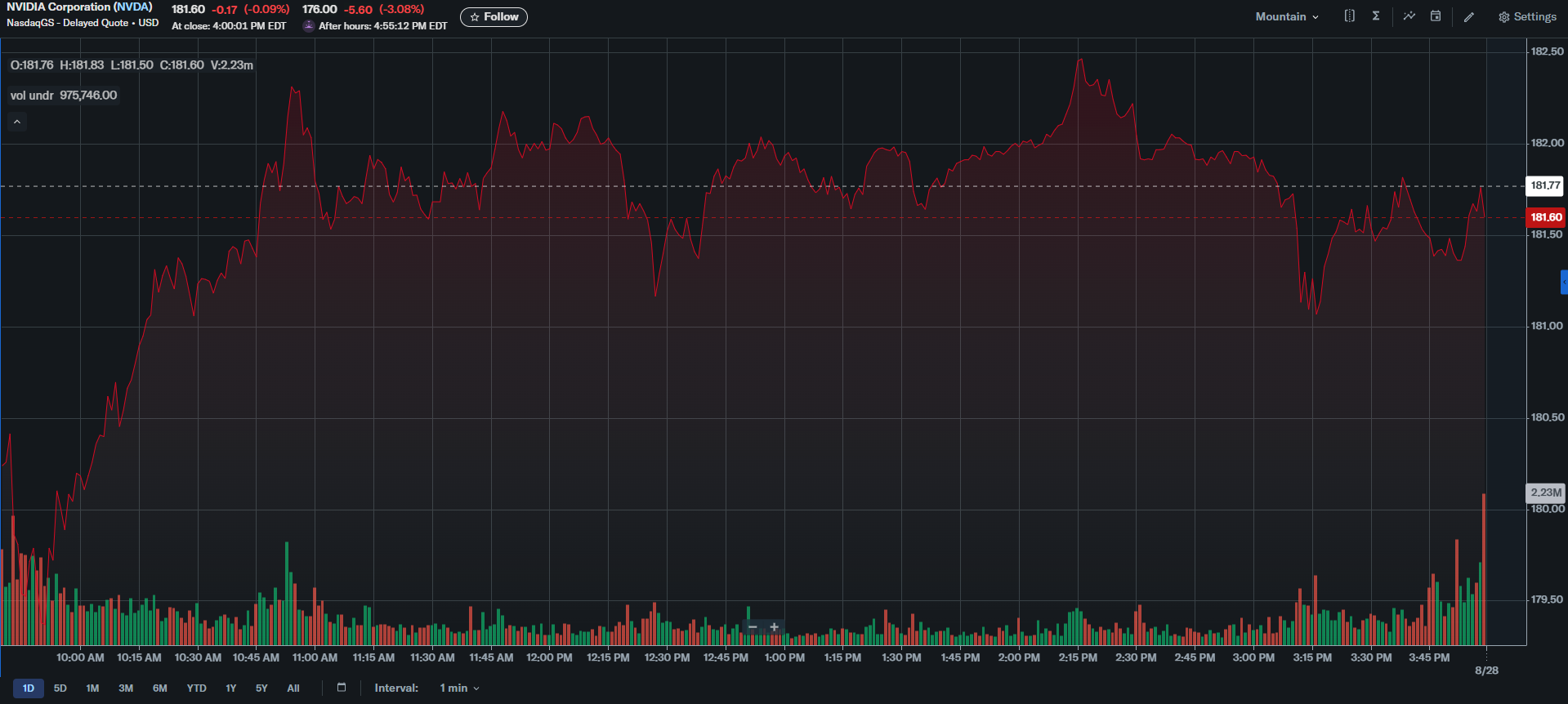This screenshot has width=1568, height=704.
Task: Click the 1Y range button
Action: click(x=231, y=688)
